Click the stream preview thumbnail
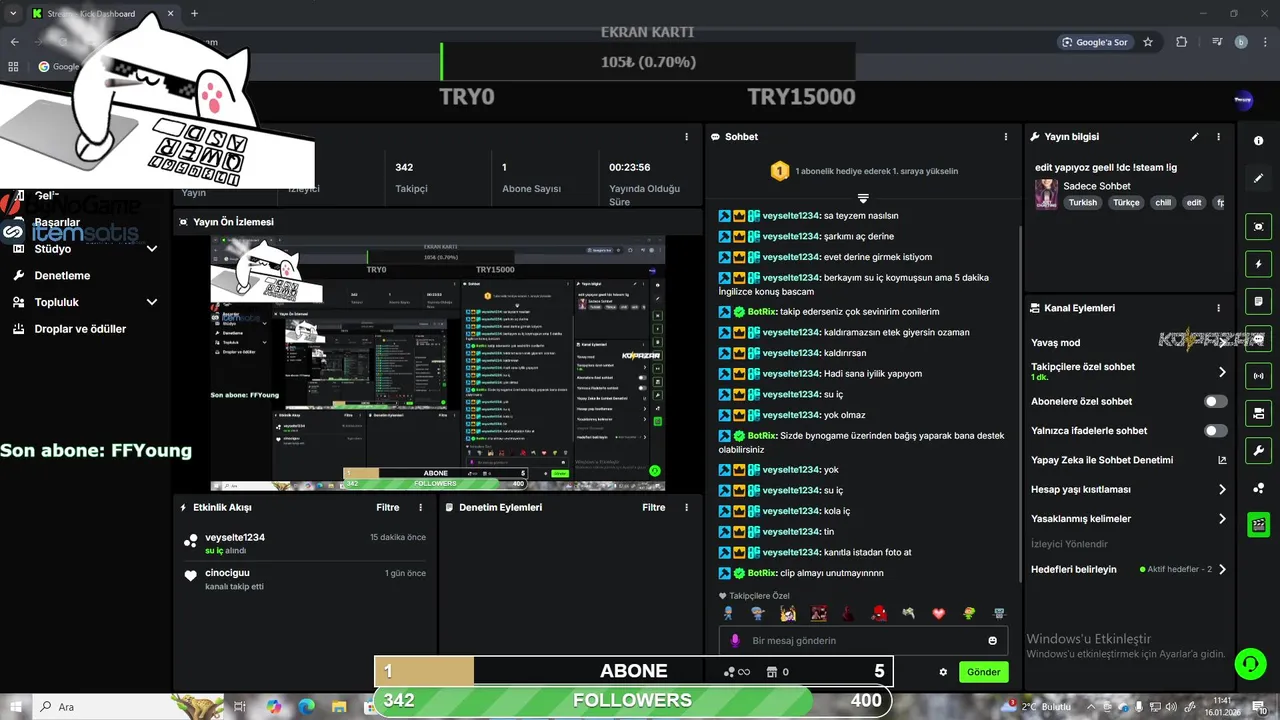The image size is (1280, 720). click(438, 364)
